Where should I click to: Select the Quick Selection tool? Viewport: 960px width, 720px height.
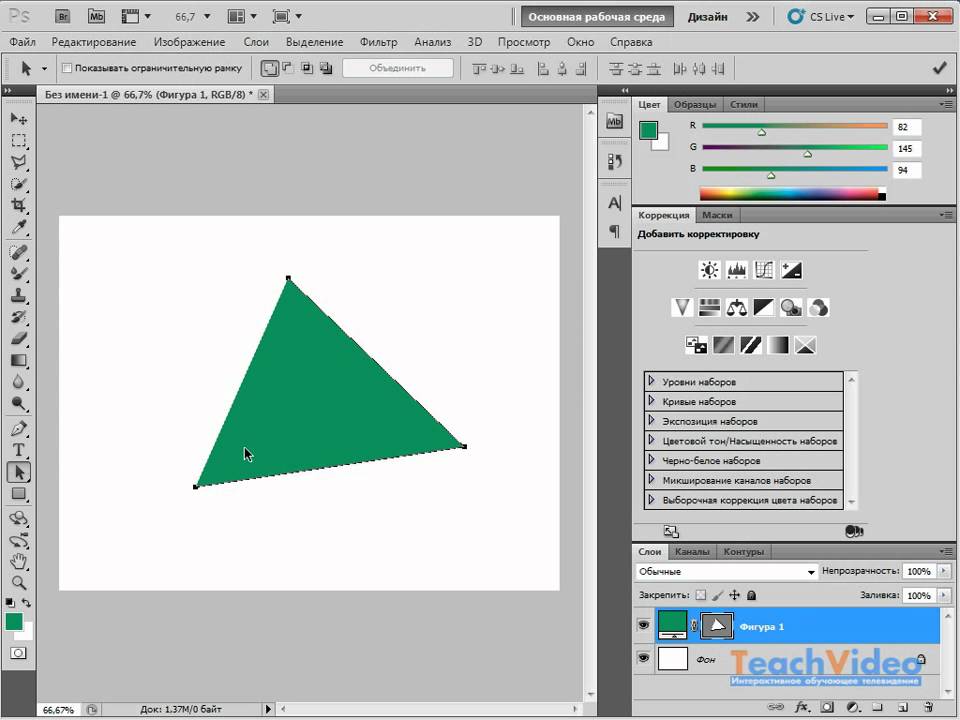coord(18,184)
